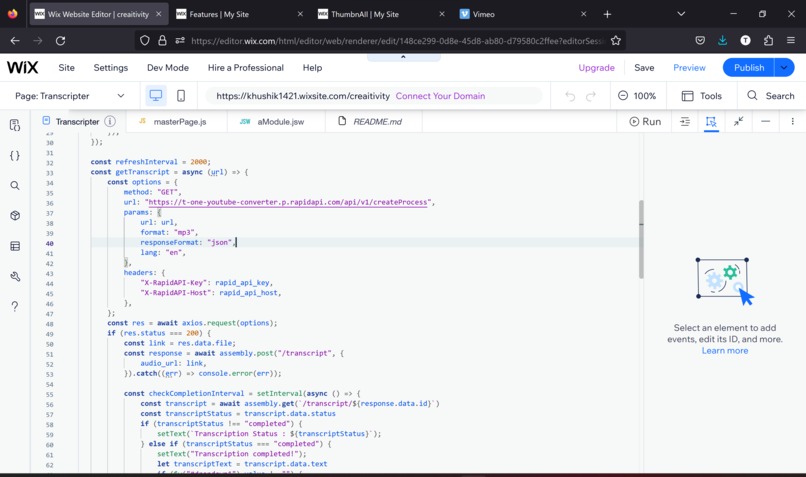Viewport: 806px width, 477px height.
Task: Switch to desktop view
Action: pos(156,96)
